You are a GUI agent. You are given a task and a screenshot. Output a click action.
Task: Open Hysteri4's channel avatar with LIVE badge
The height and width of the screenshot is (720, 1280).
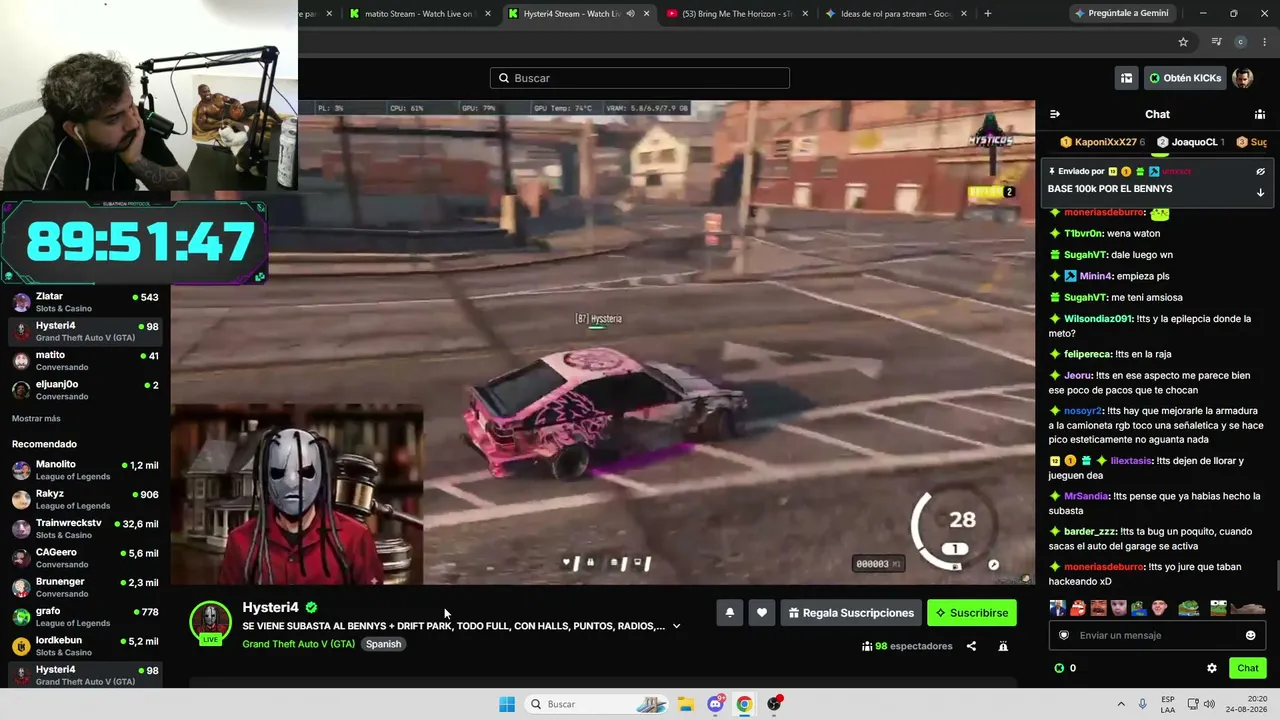[210, 623]
